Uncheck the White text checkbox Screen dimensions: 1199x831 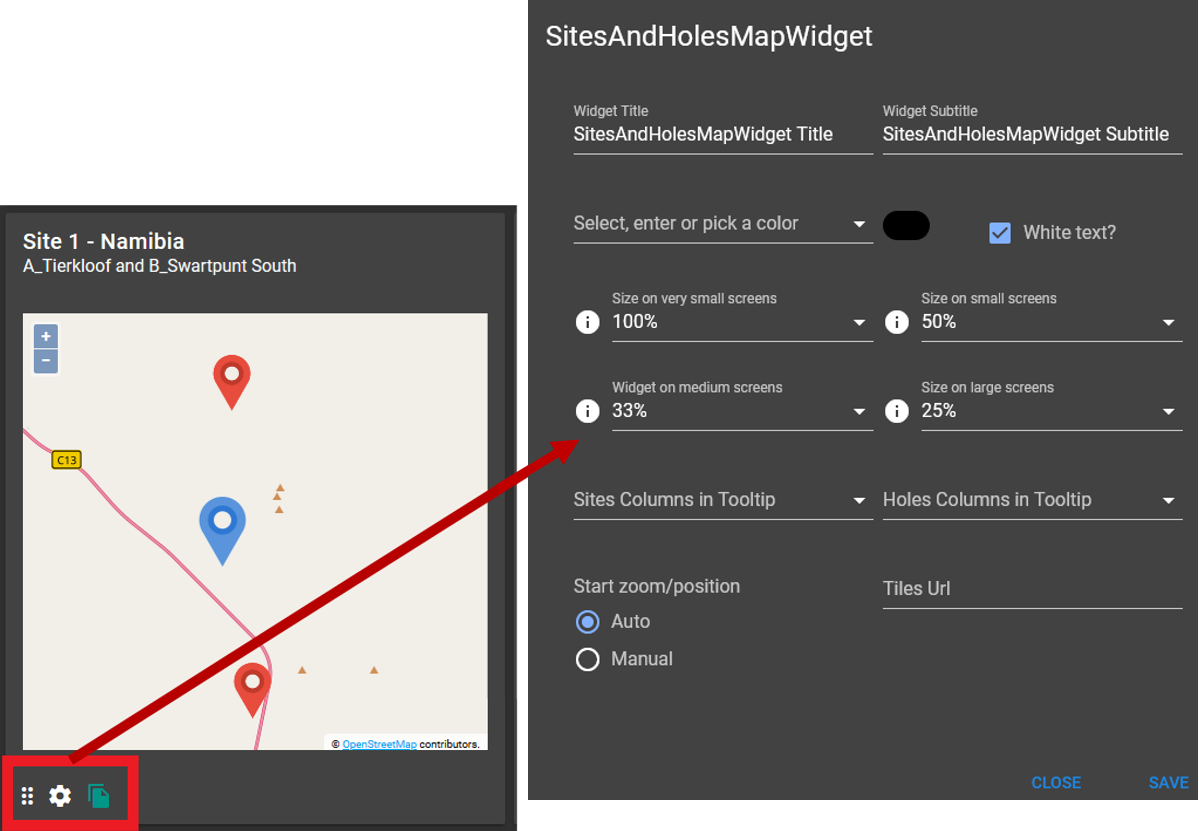click(1000, 232)
